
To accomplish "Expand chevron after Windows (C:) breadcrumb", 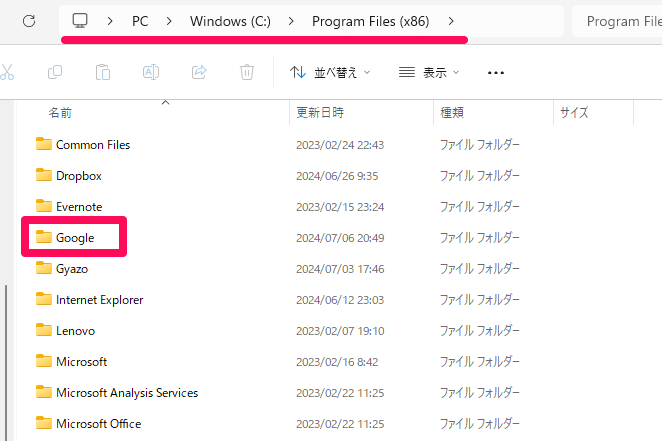I will tap(291, 21).
